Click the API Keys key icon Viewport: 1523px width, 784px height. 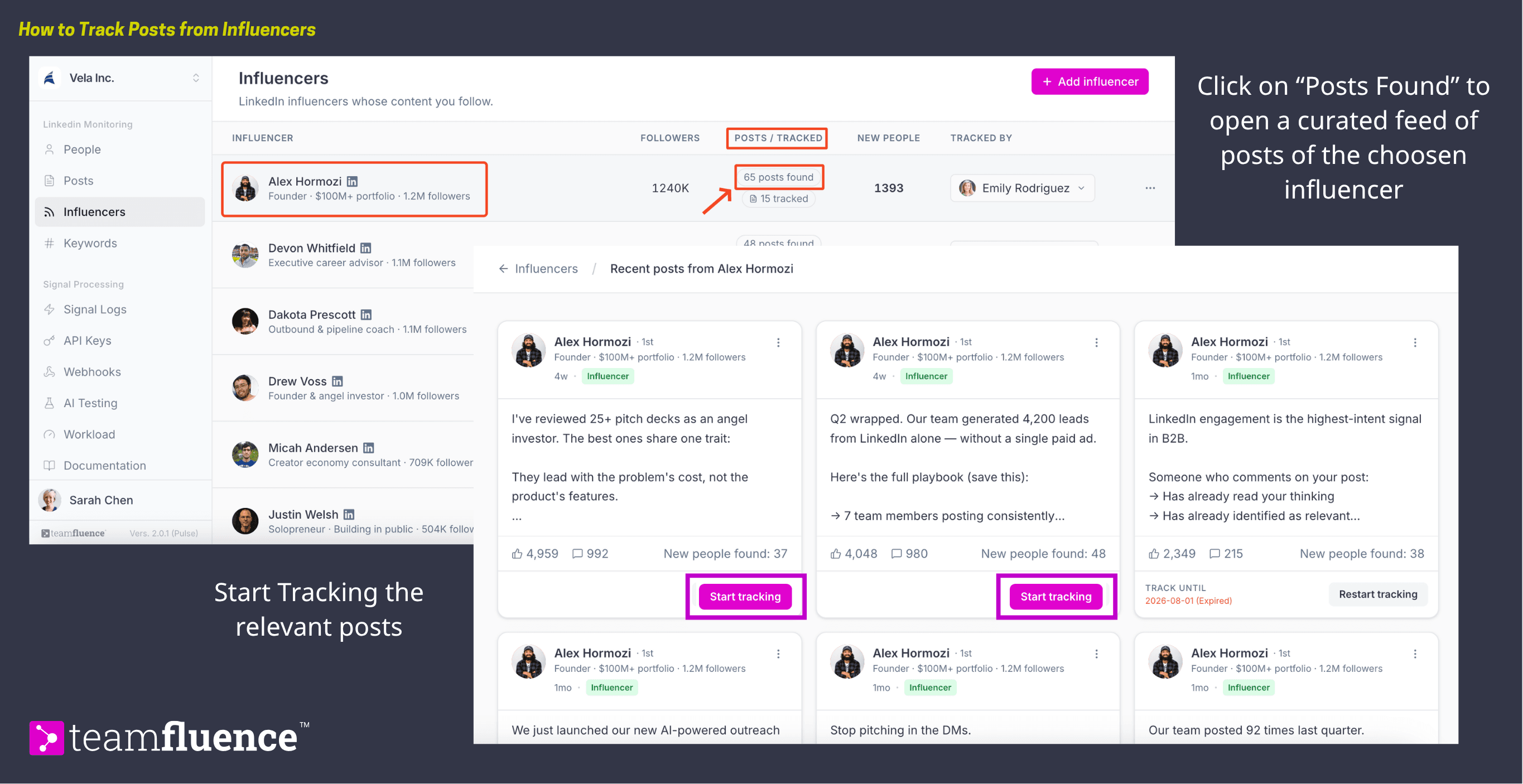pos(50,341)
